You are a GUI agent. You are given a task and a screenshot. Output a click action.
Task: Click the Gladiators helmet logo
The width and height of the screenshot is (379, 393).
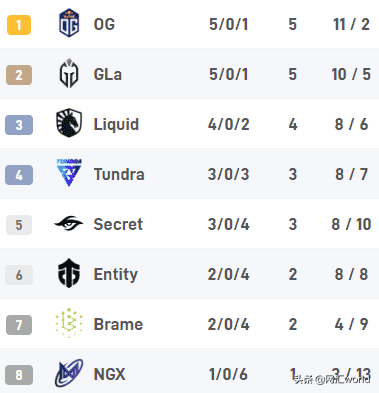[69, 73]
